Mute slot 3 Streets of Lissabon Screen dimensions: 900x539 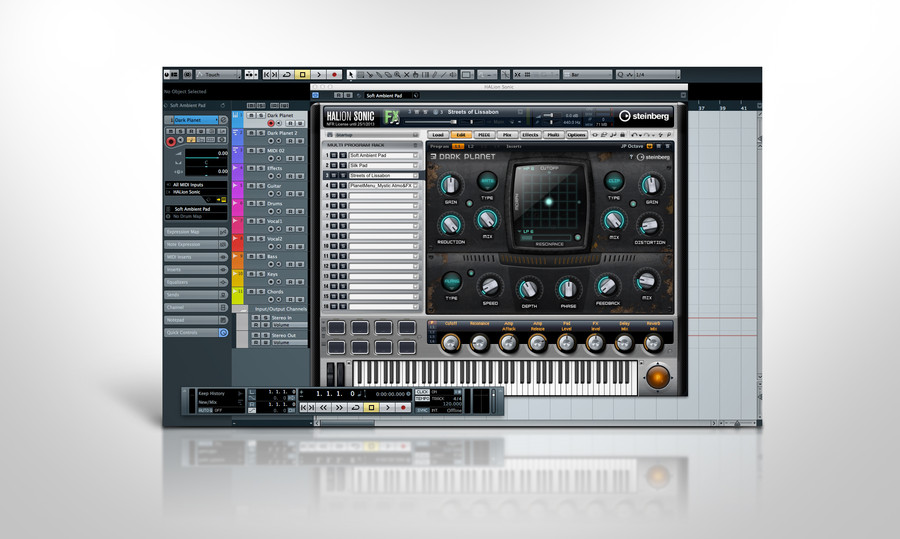[334, 176]
